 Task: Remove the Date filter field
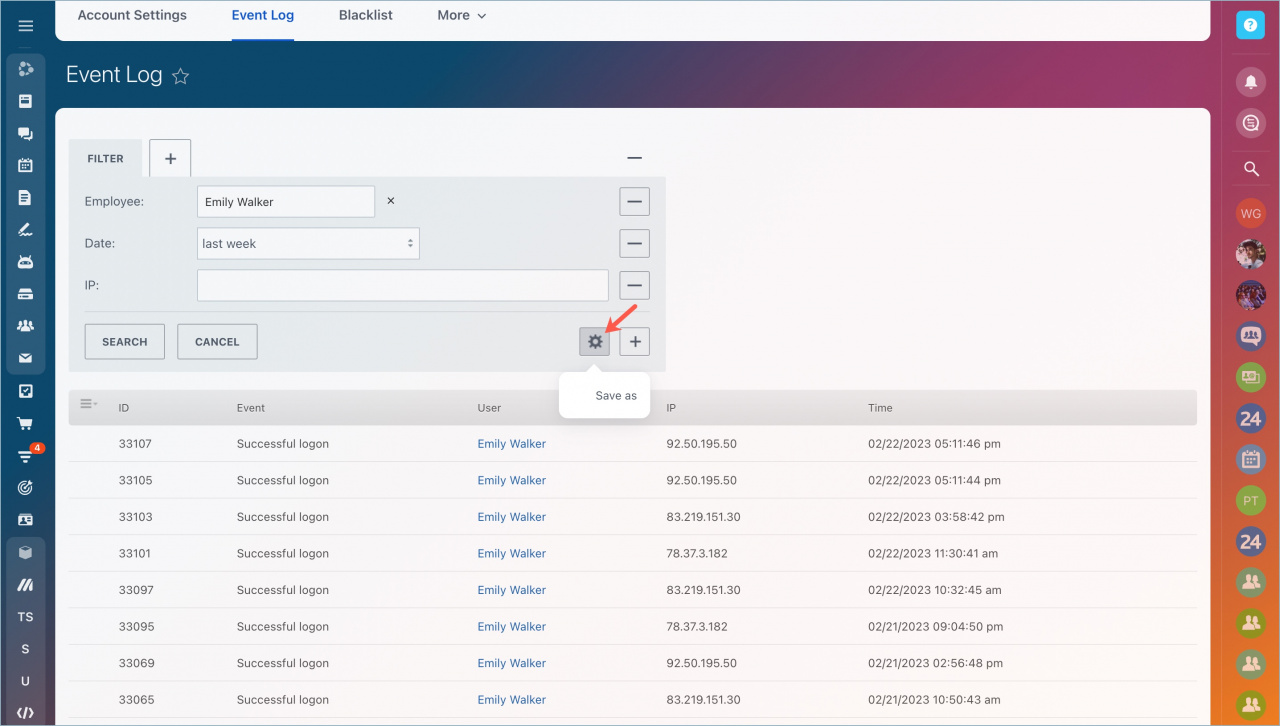[634, 243]
